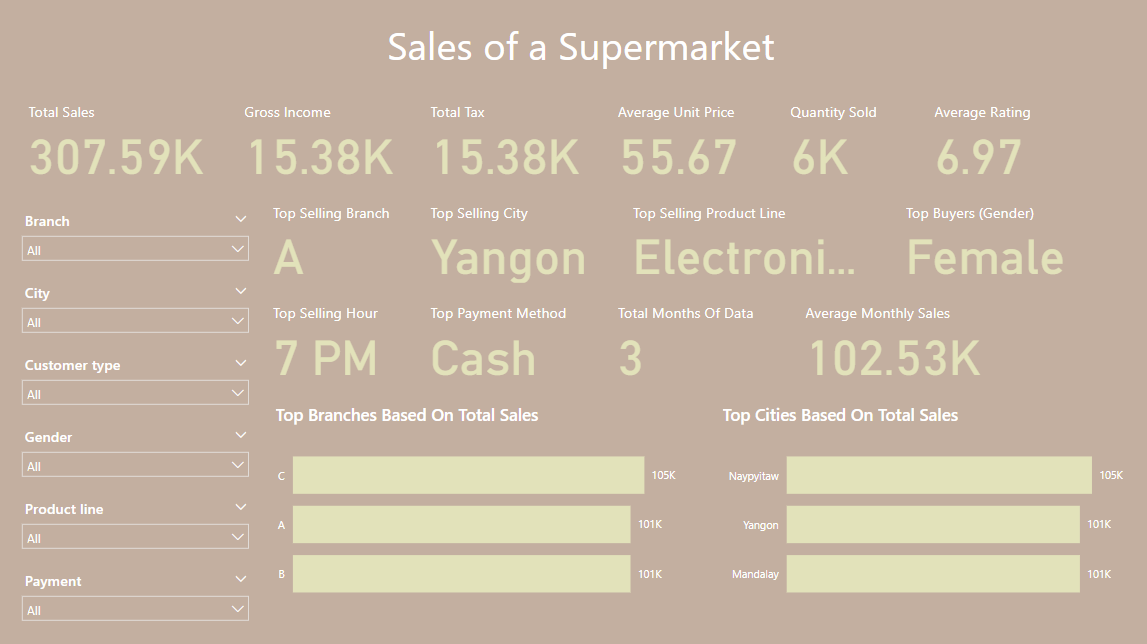The image size is (1147, 644).
Task: Select bar C in Top Branches chart
Action: coord(466,475)
